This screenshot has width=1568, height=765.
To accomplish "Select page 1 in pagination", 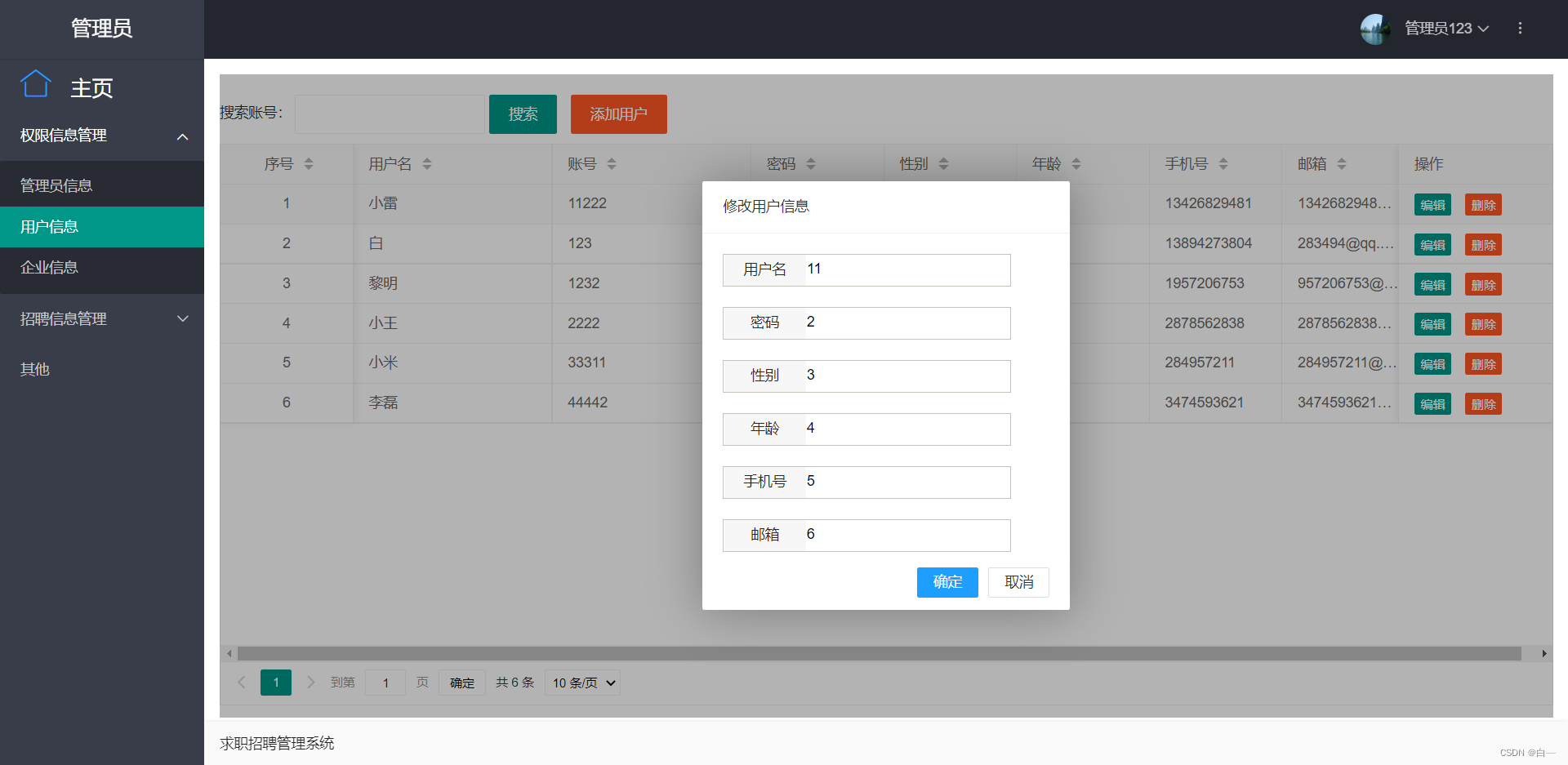I will pyautogui.click(x=276, y=683).
